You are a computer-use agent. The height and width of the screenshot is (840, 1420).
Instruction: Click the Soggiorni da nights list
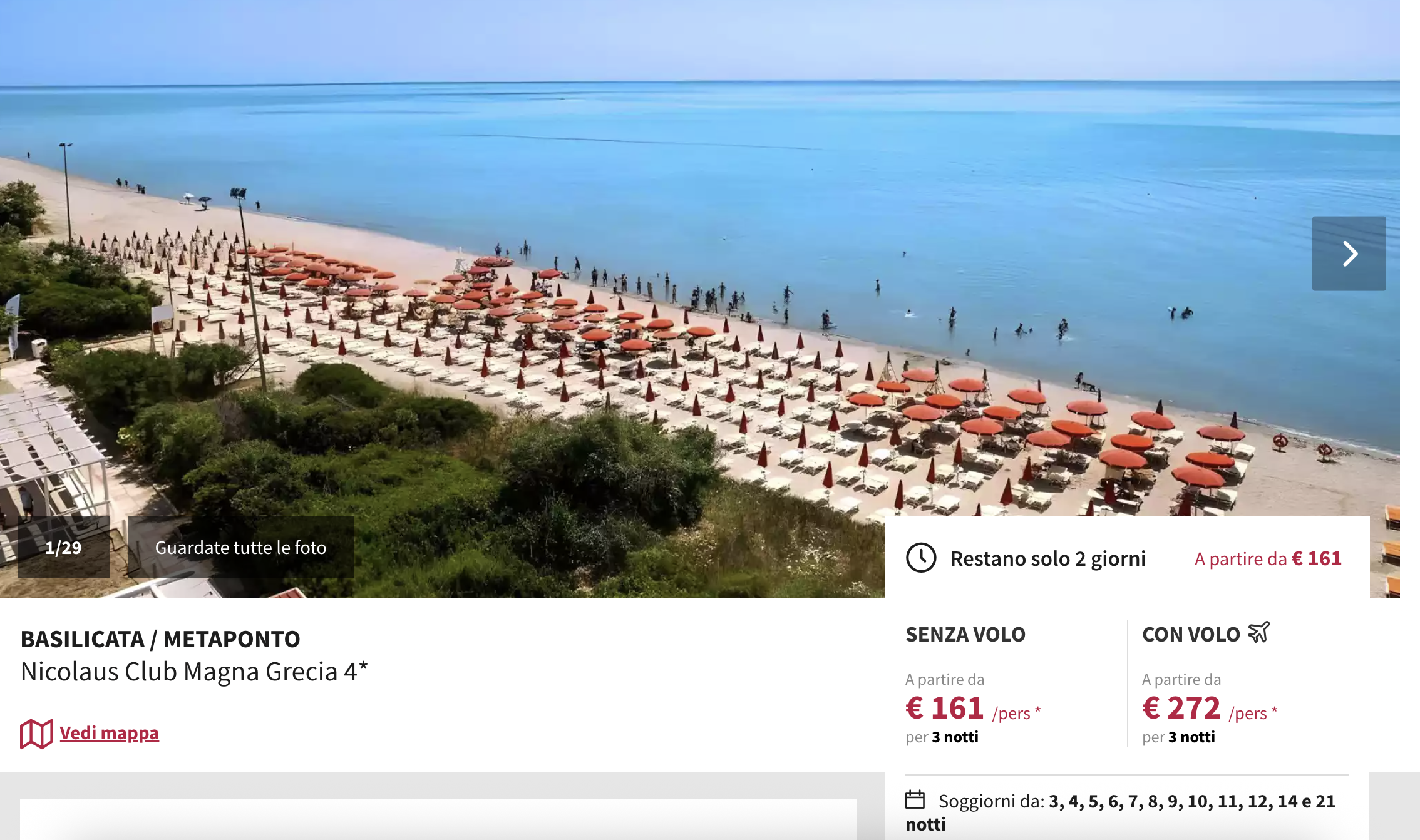[x=1121, y=812]
